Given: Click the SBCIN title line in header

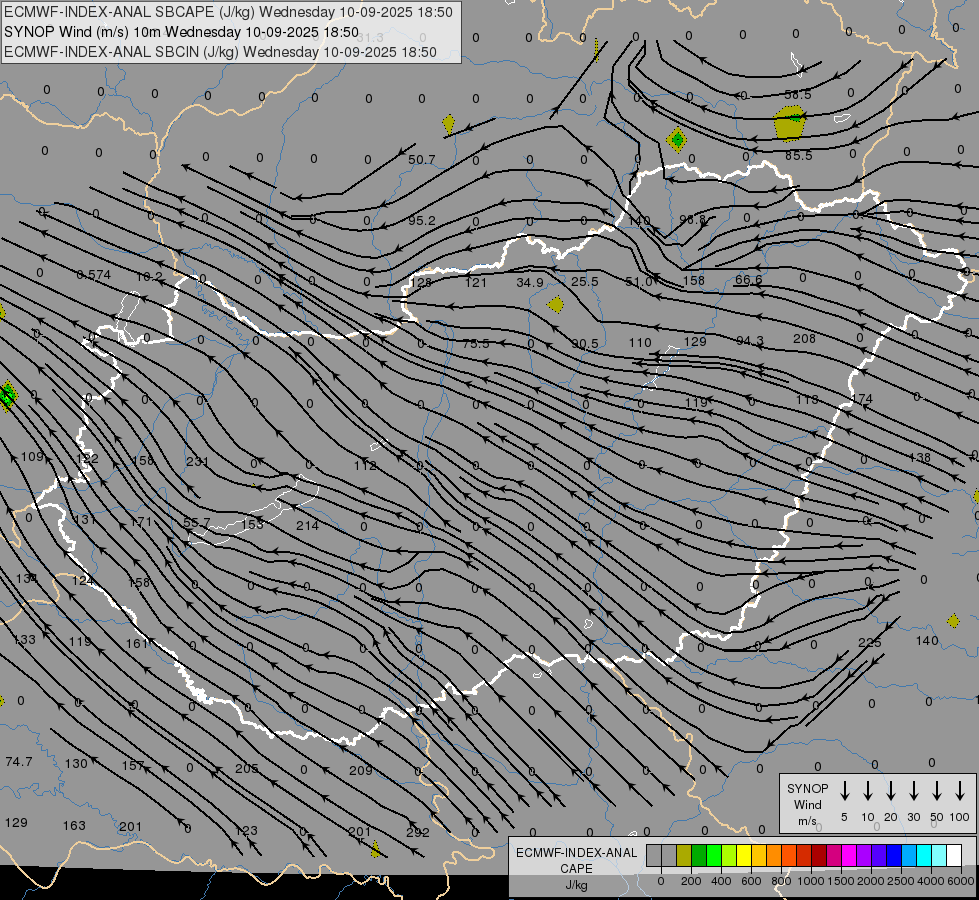Looking at the screenshot, I should point(220,52).
